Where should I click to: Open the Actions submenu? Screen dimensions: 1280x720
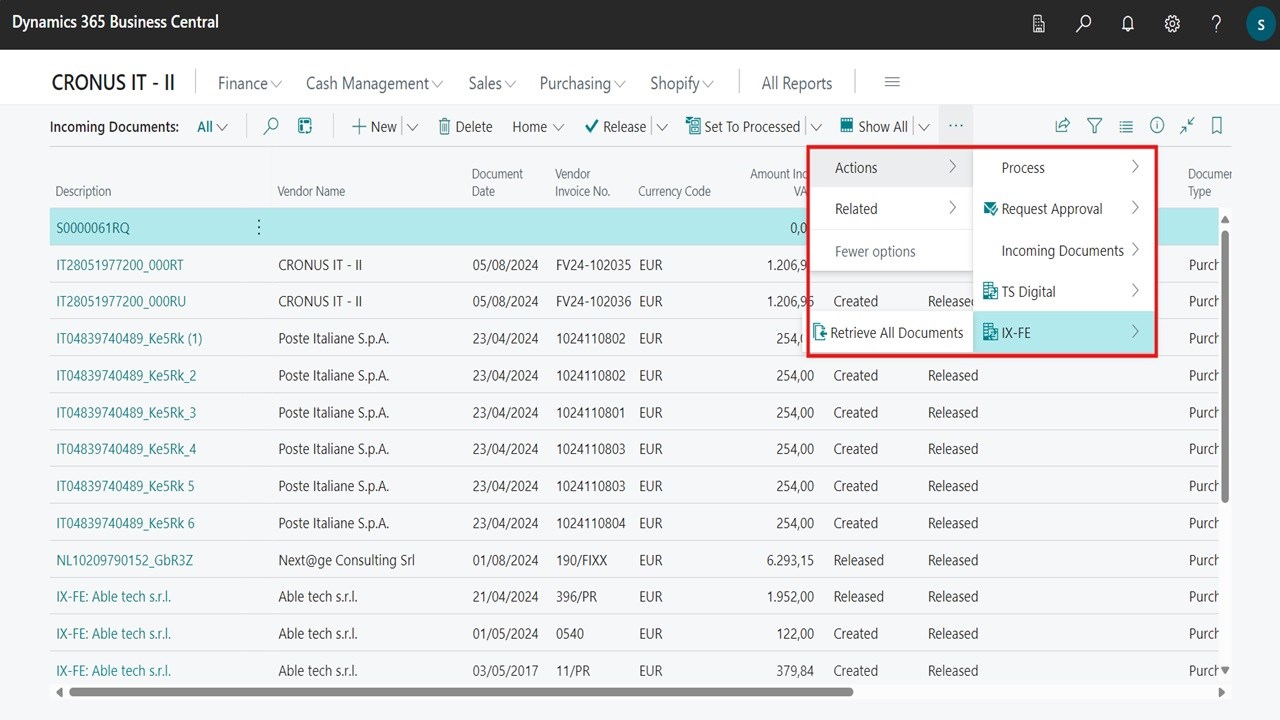click(891, 168)
